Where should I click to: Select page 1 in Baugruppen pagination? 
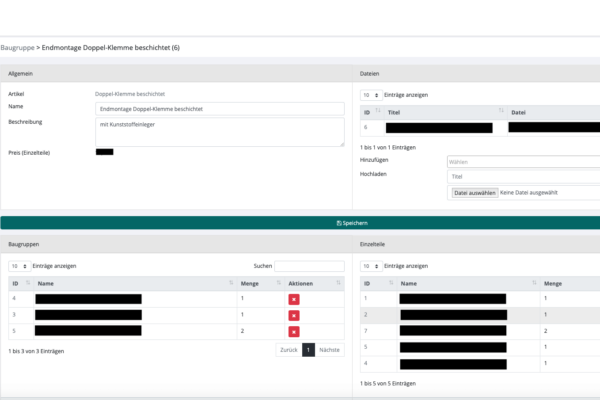[308, 350]
